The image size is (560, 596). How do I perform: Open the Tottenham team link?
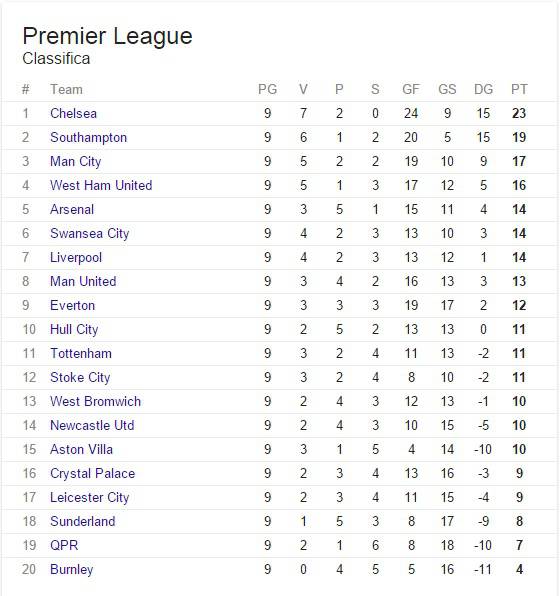click(81, 353)
